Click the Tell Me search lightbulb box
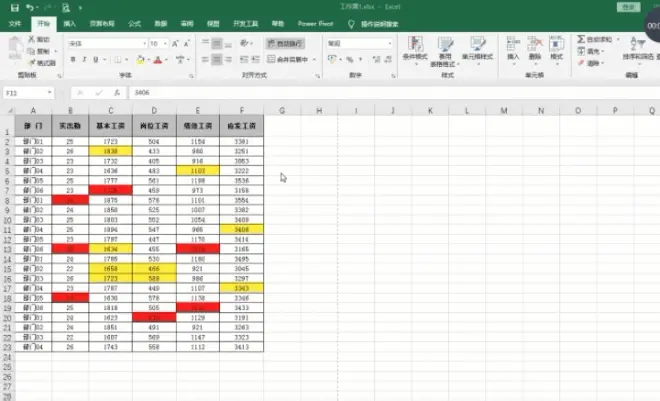 coord(373,24)
